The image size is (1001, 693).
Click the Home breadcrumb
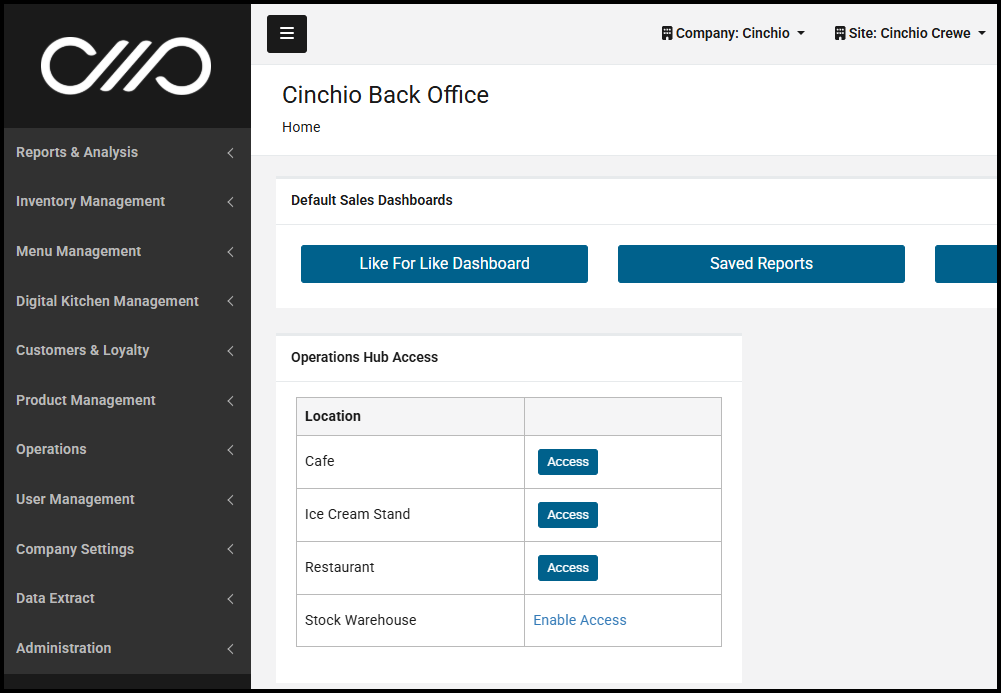301,127
